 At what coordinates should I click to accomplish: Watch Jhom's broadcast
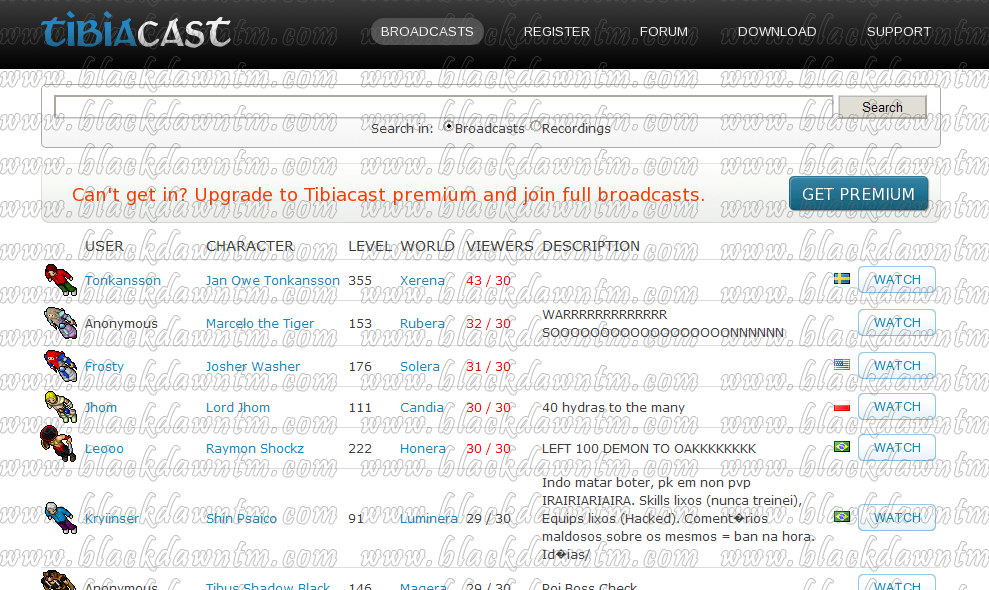click(x=896, y=406)
